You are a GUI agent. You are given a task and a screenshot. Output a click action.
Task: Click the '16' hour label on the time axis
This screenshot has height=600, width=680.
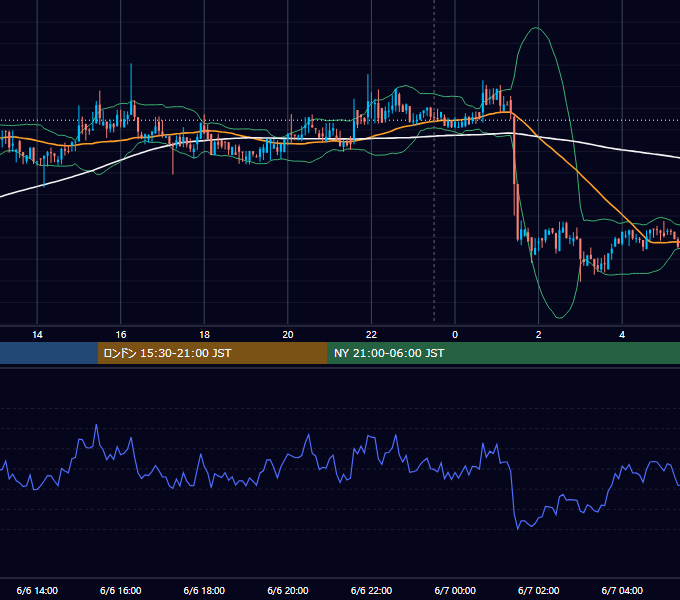point(121,335)
